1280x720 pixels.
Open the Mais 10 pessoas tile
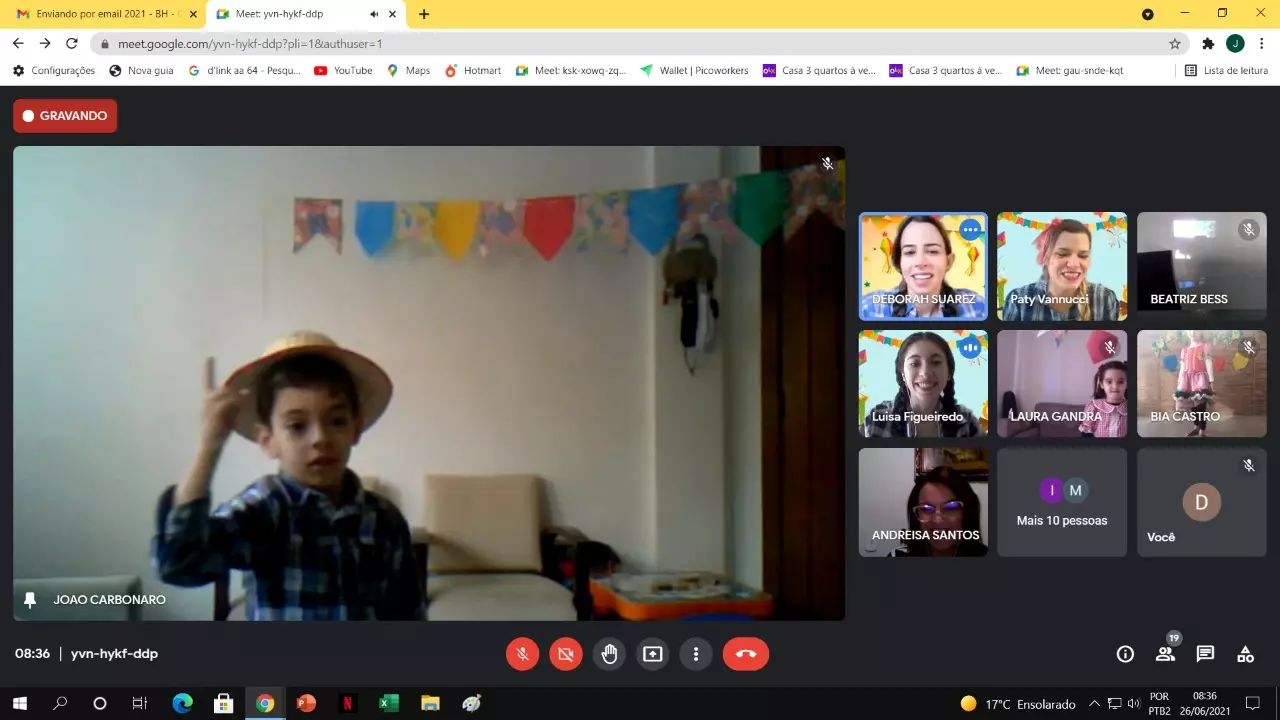coord(1062,502)
